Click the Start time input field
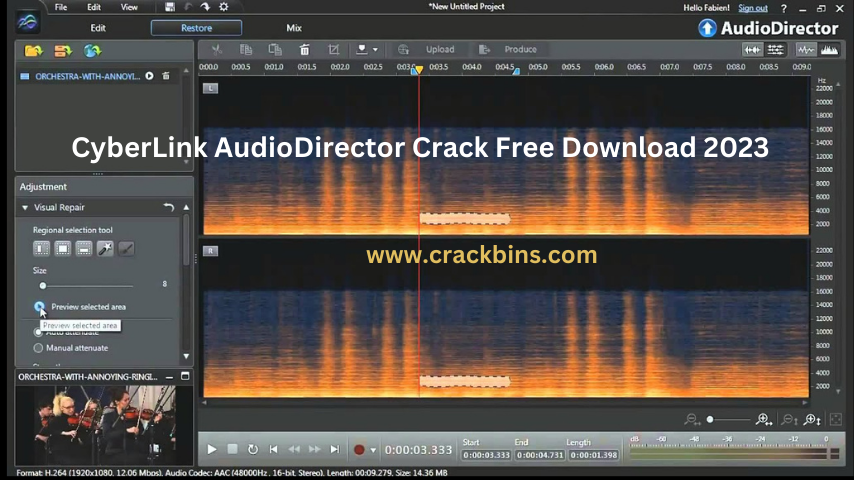This screenshot has width=854, height=480. pos(486,455)
